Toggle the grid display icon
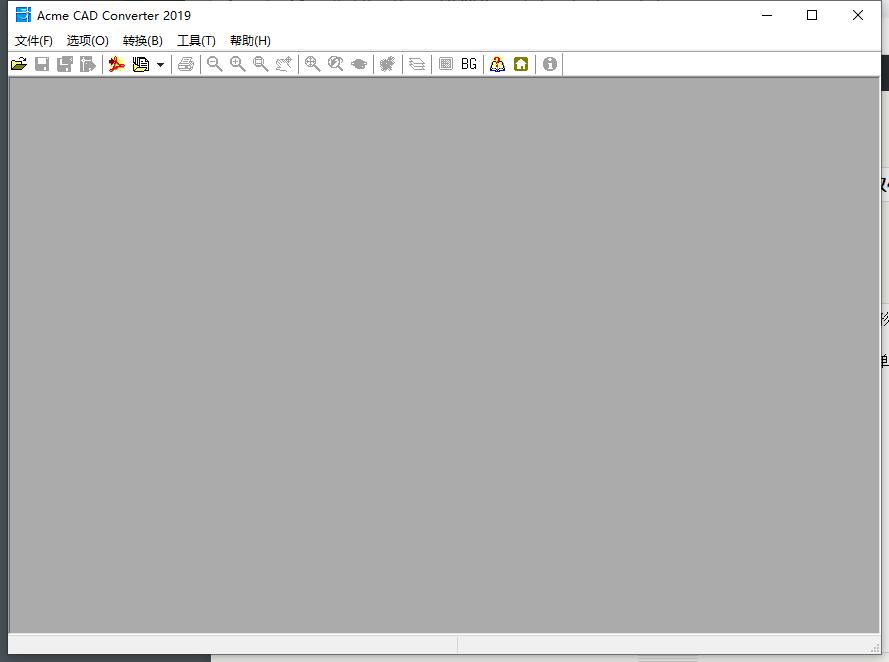 [446, 64]
